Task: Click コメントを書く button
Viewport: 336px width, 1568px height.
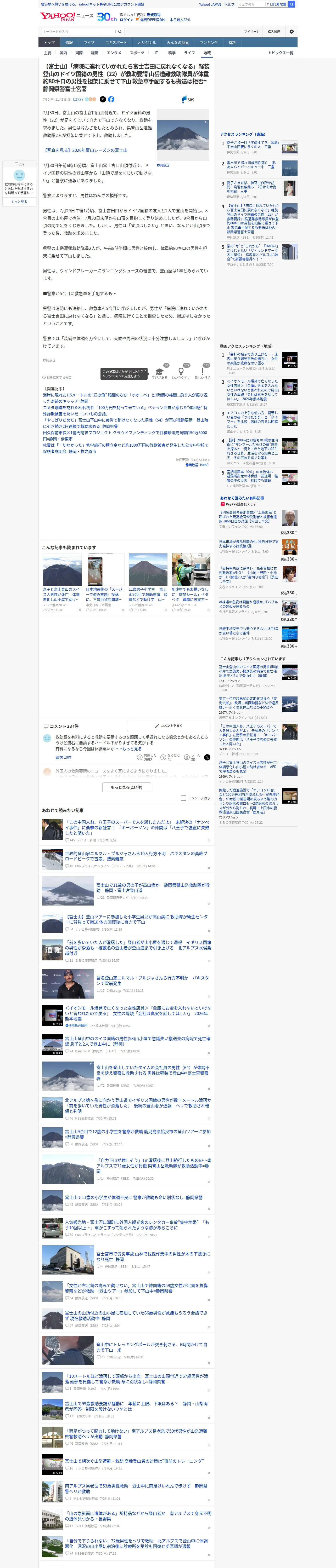Action: pyautogui.click(x=168, y=725)
